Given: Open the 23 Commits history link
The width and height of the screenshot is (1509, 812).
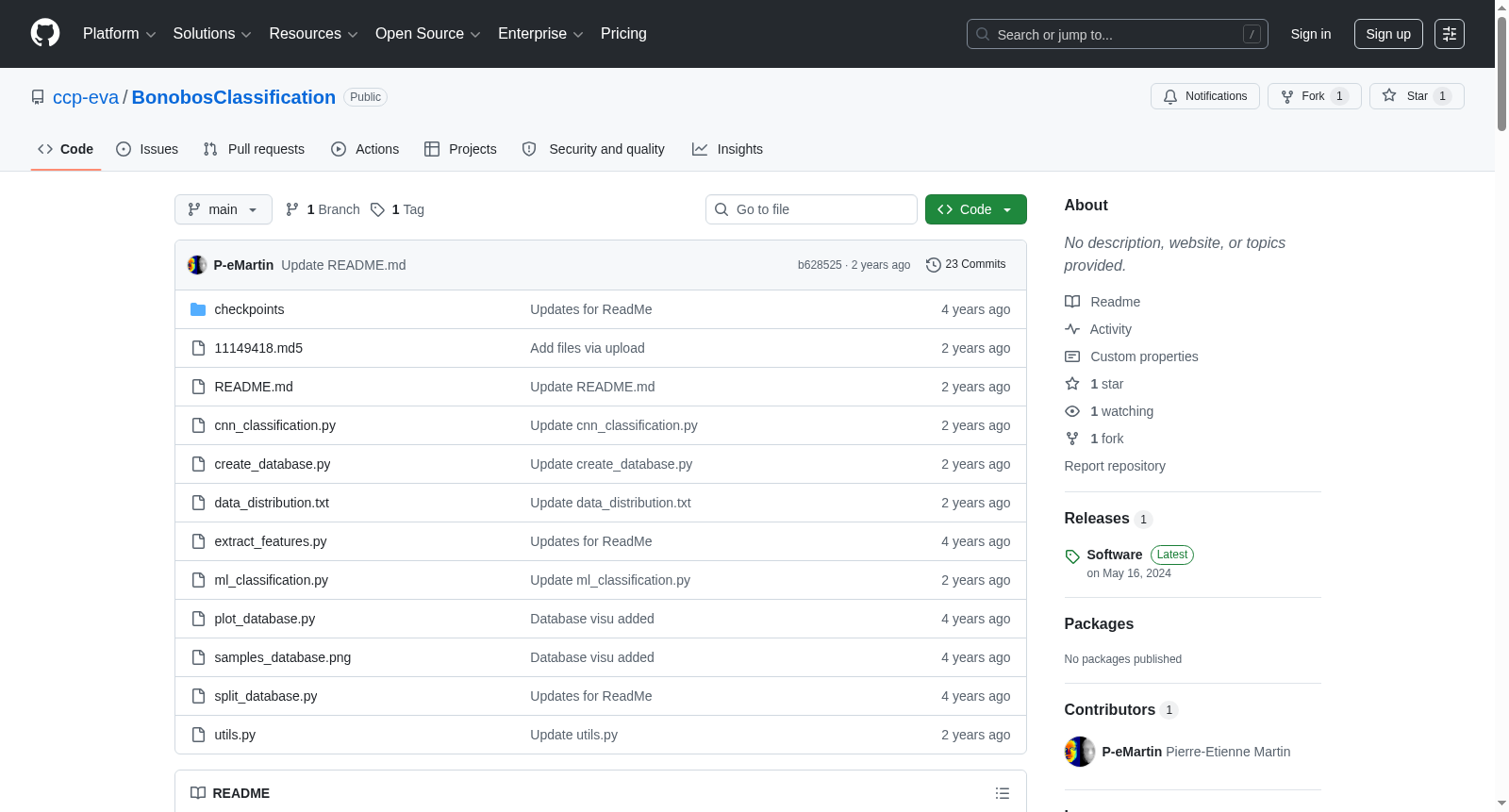Looking at the screenshot, I should pos(966,265).
